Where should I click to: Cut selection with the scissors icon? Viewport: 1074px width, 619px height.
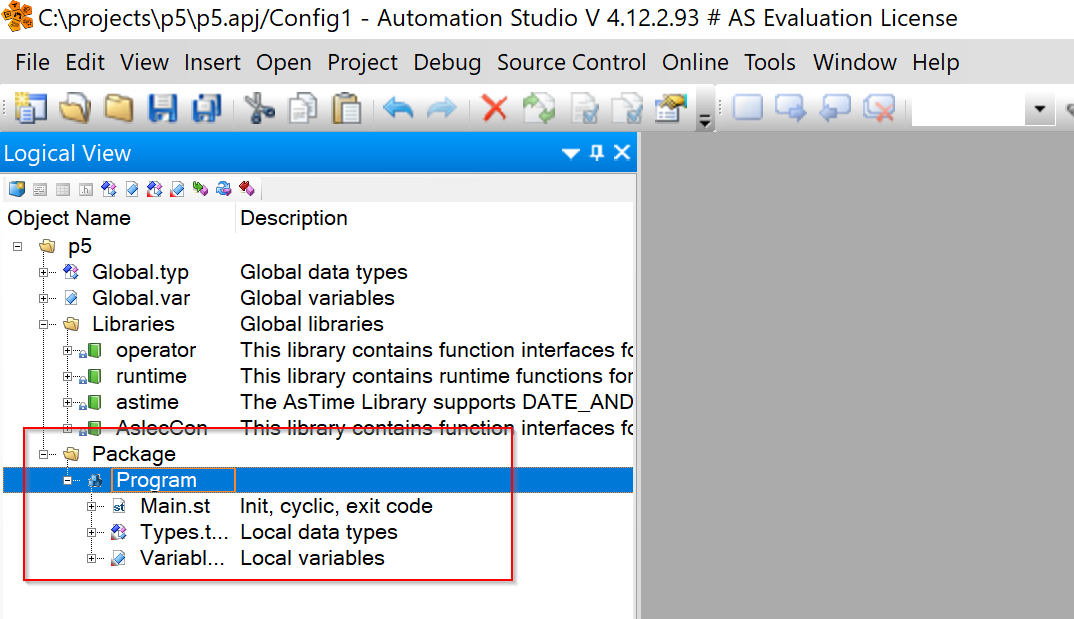(x=259, y=108)
